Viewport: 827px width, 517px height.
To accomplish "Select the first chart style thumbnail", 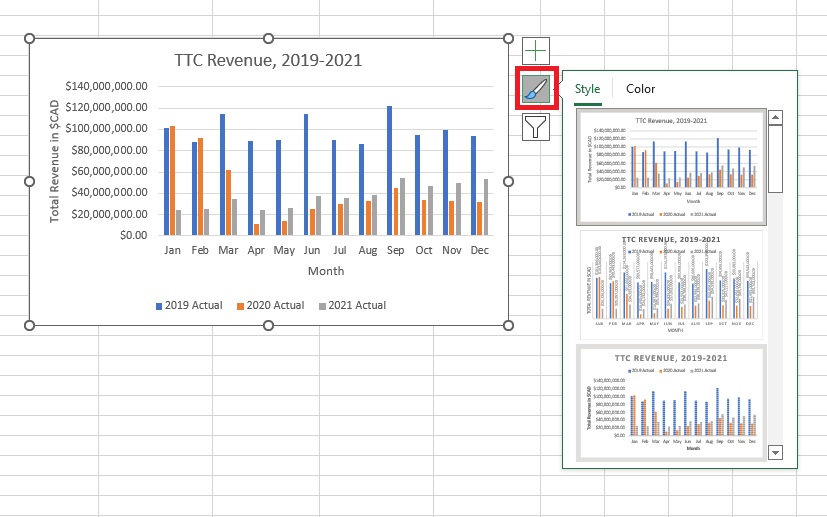I will click(x=671, y=167).
